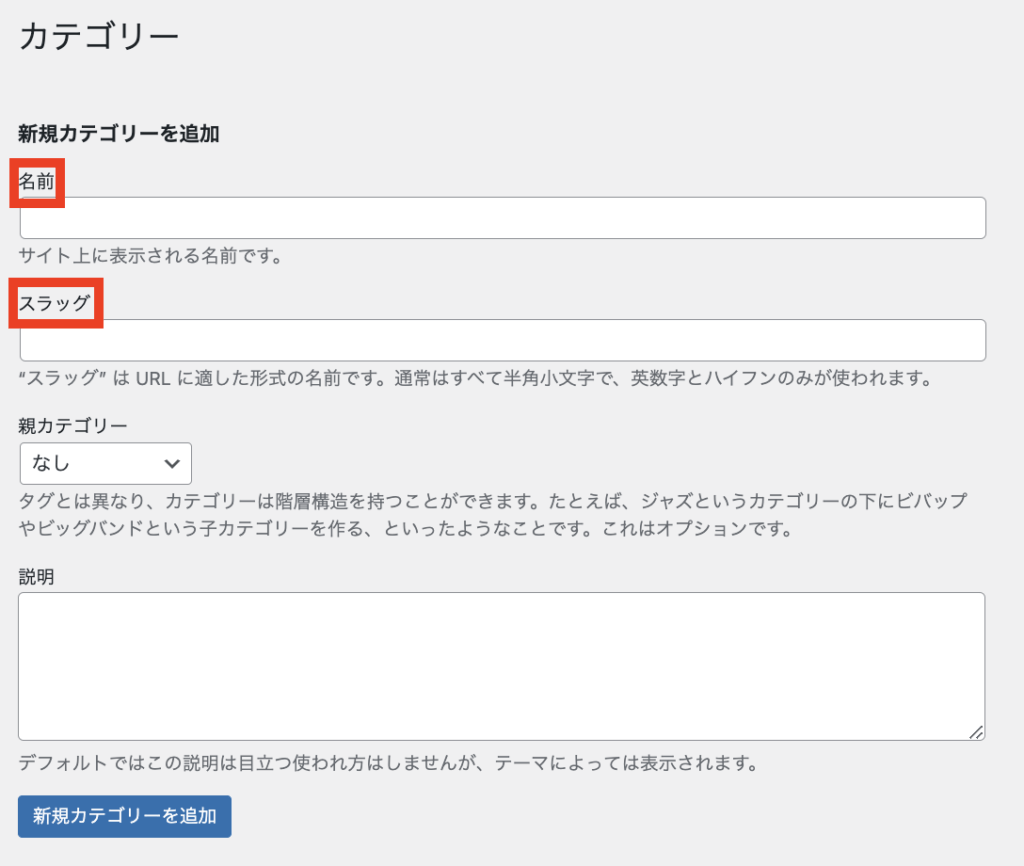Viewport: 1024px width, 866px height.
Task: Click the resize grip of description textarea
Action: tap(976, 732)
